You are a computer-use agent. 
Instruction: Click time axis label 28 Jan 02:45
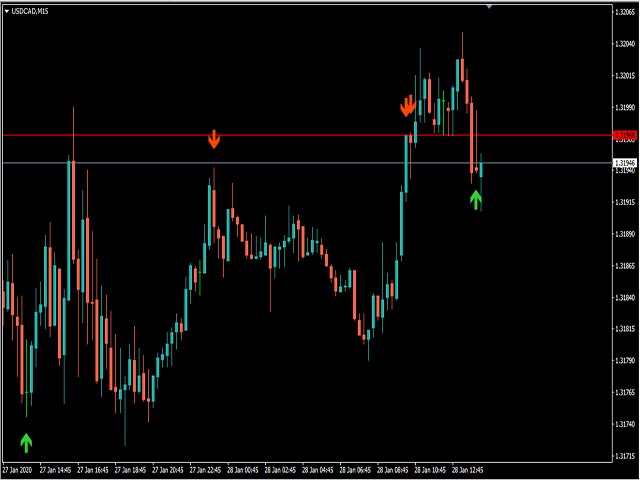point(280,470)
